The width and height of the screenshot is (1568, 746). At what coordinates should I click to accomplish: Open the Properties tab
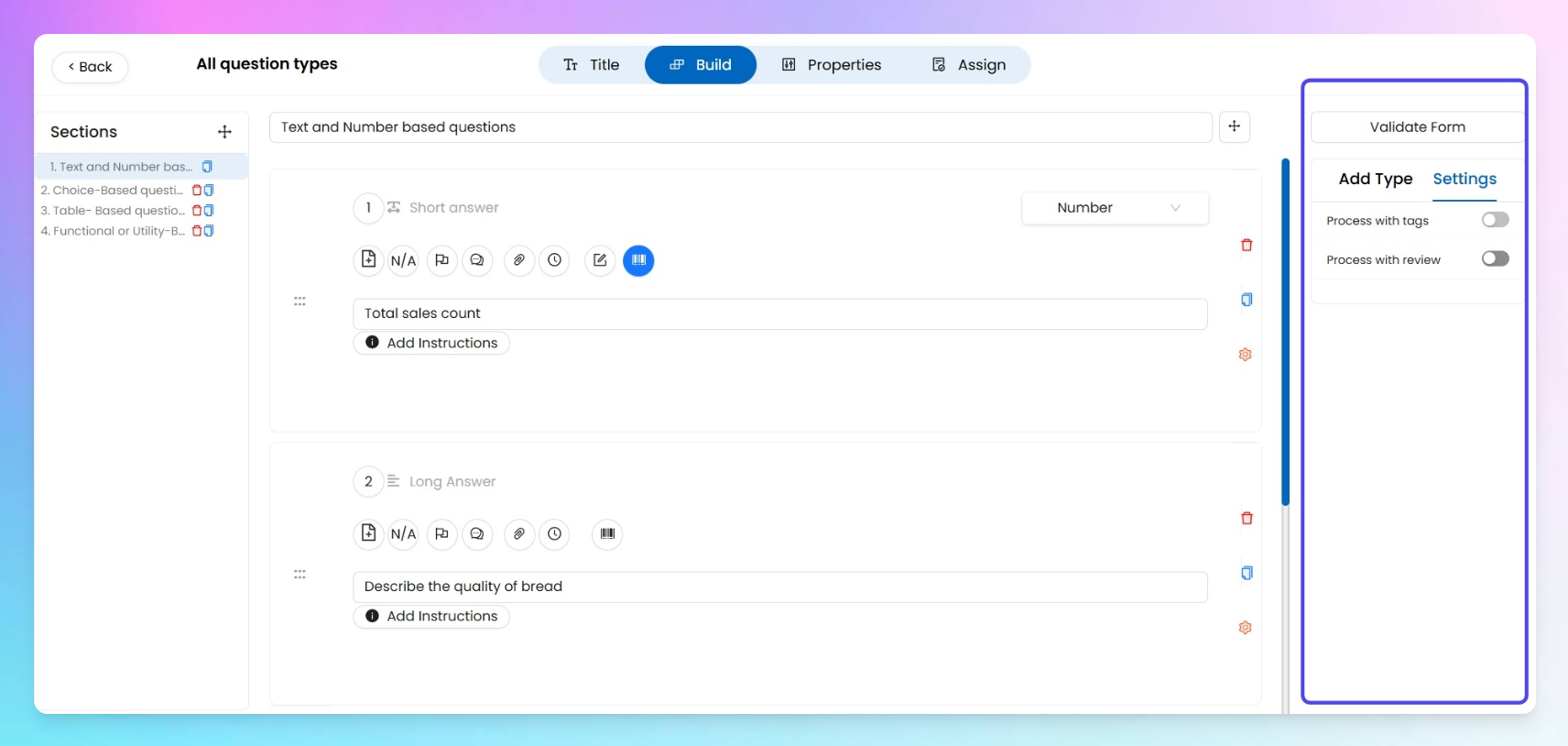point(832,65)
